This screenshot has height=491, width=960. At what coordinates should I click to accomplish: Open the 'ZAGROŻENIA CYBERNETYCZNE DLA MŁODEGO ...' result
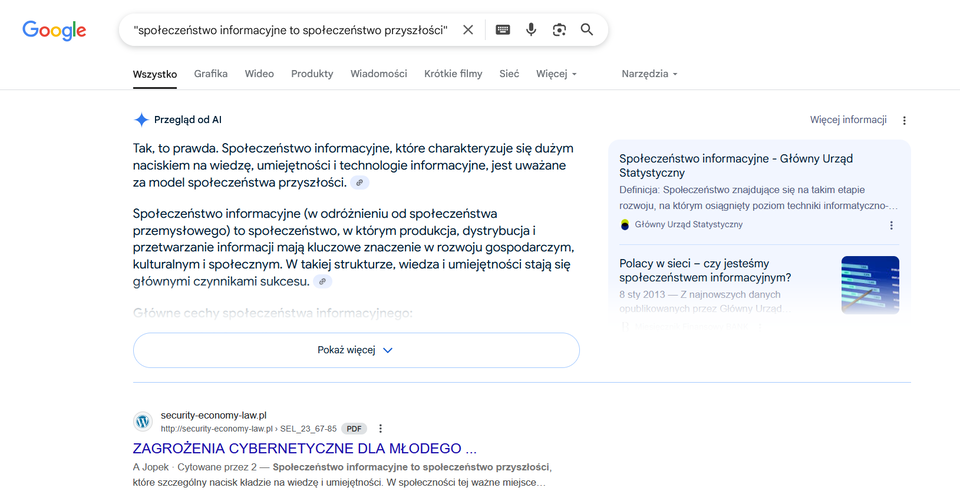point(304,448)
